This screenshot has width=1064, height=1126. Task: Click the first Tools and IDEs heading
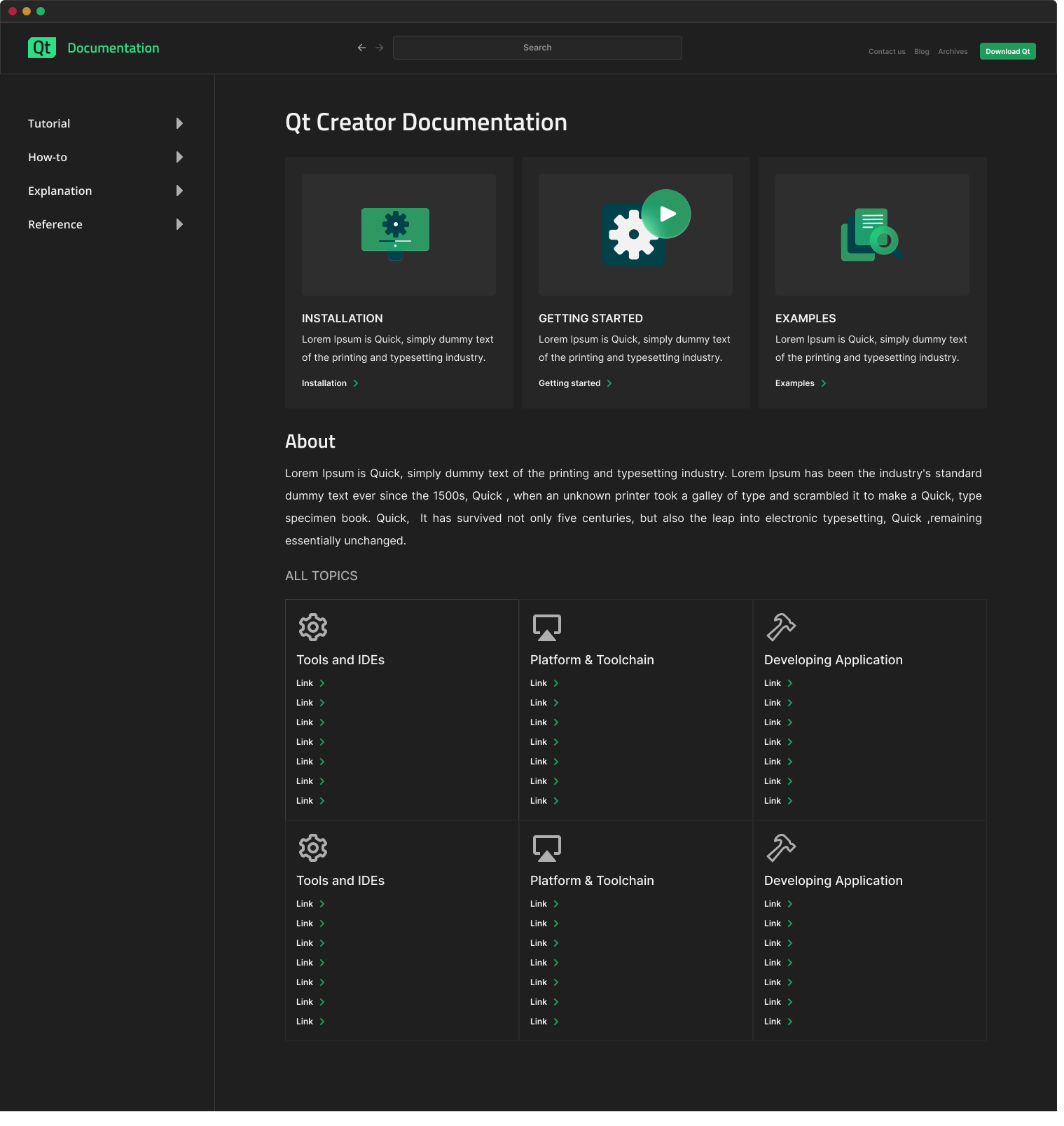(x=340, y=660)
